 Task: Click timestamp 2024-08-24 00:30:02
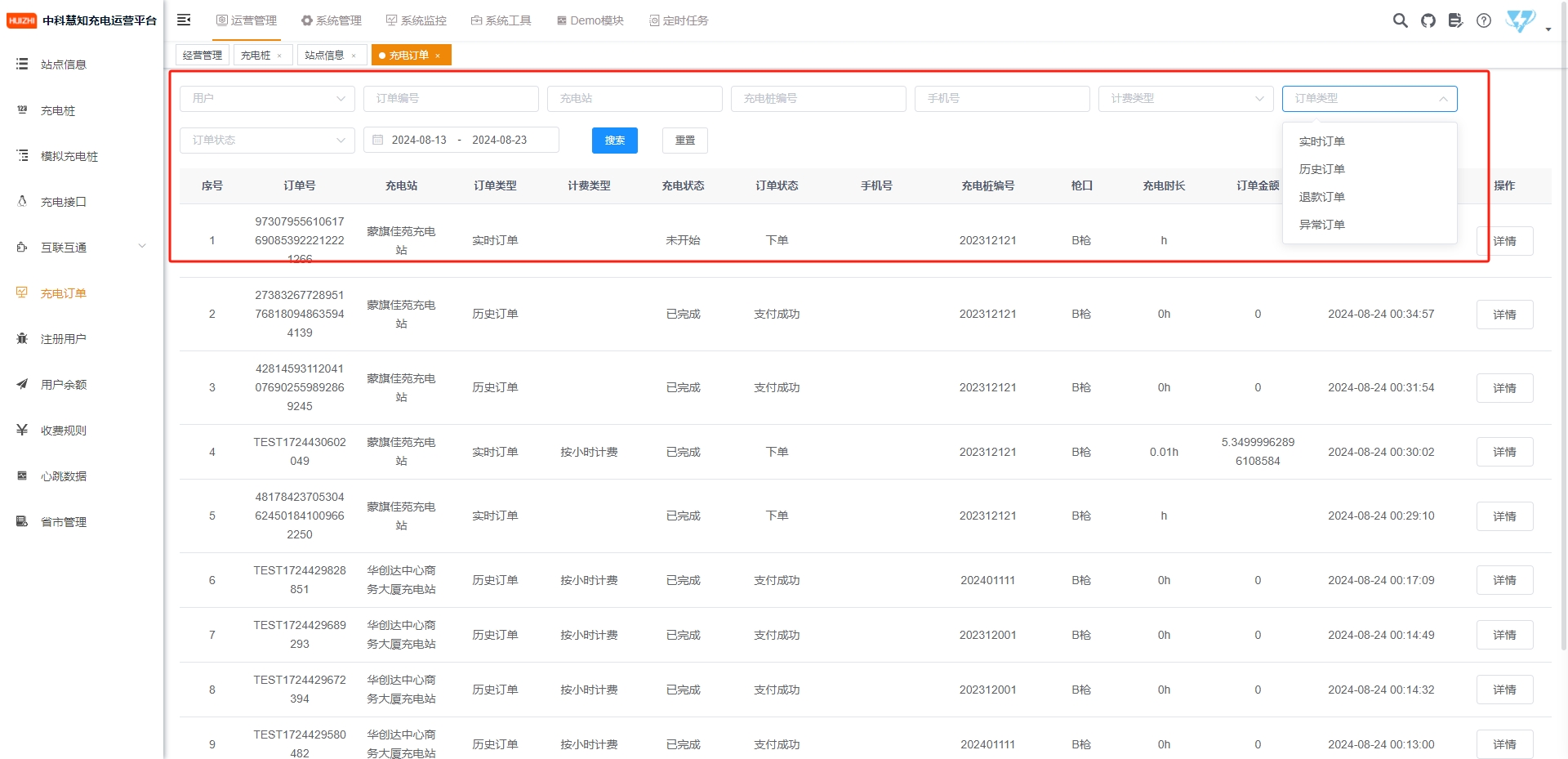click(1381, 452)
